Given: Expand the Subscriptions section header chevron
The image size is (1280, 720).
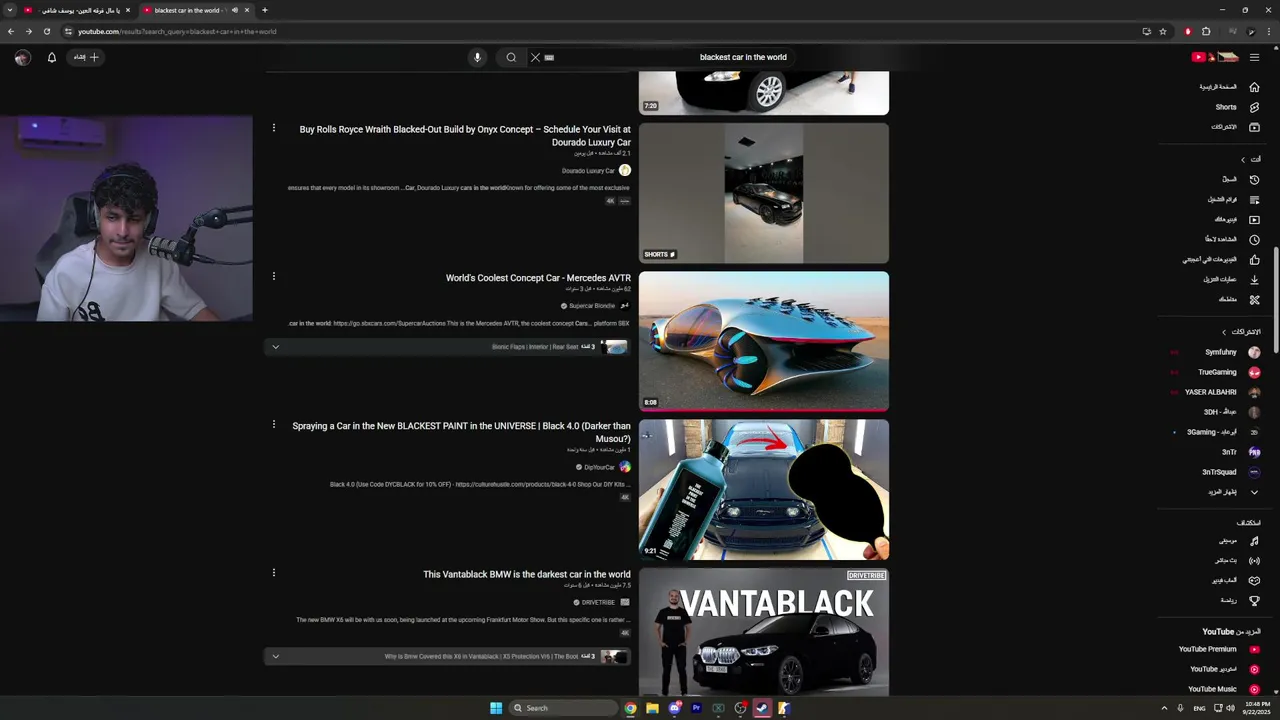Looking at the screenshot, I should [1224, 332].
